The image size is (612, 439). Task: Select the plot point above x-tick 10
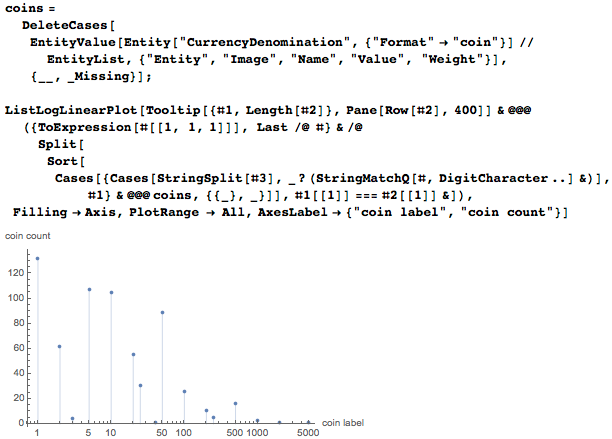click(x=111, y=293)
